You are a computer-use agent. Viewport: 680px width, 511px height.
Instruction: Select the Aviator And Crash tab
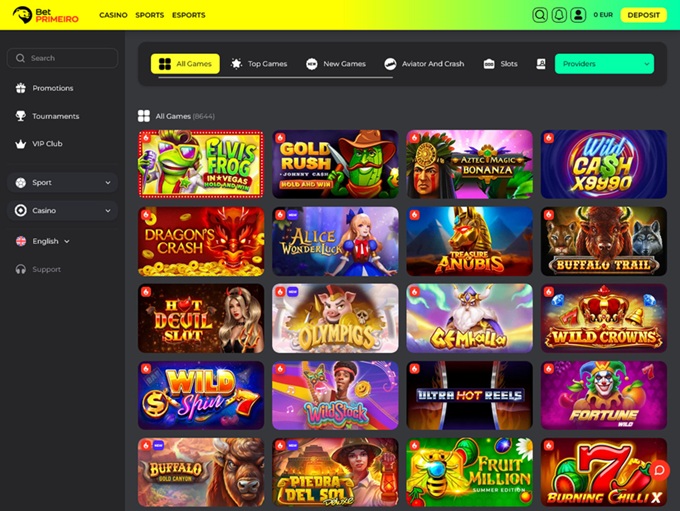424,64
